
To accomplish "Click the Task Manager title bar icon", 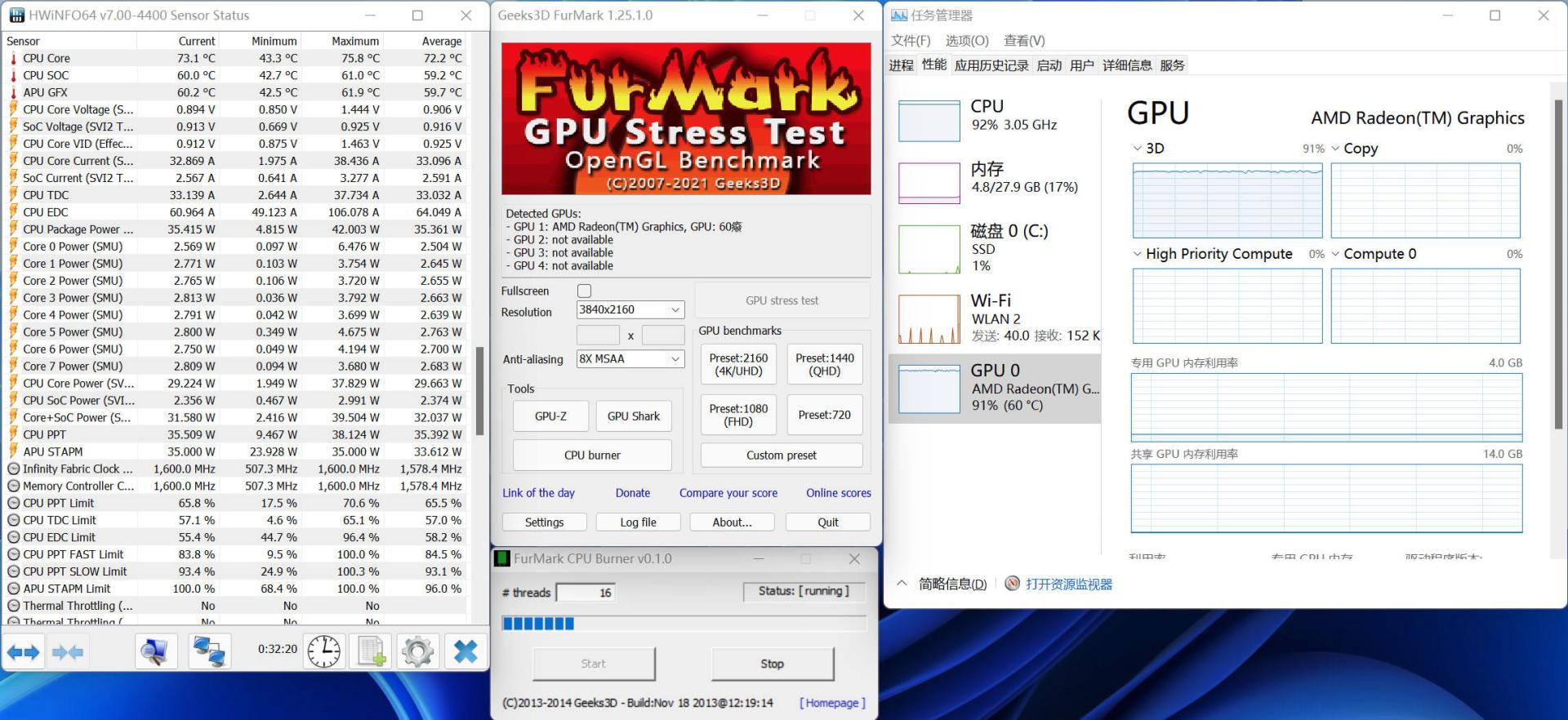I will 899,16.
